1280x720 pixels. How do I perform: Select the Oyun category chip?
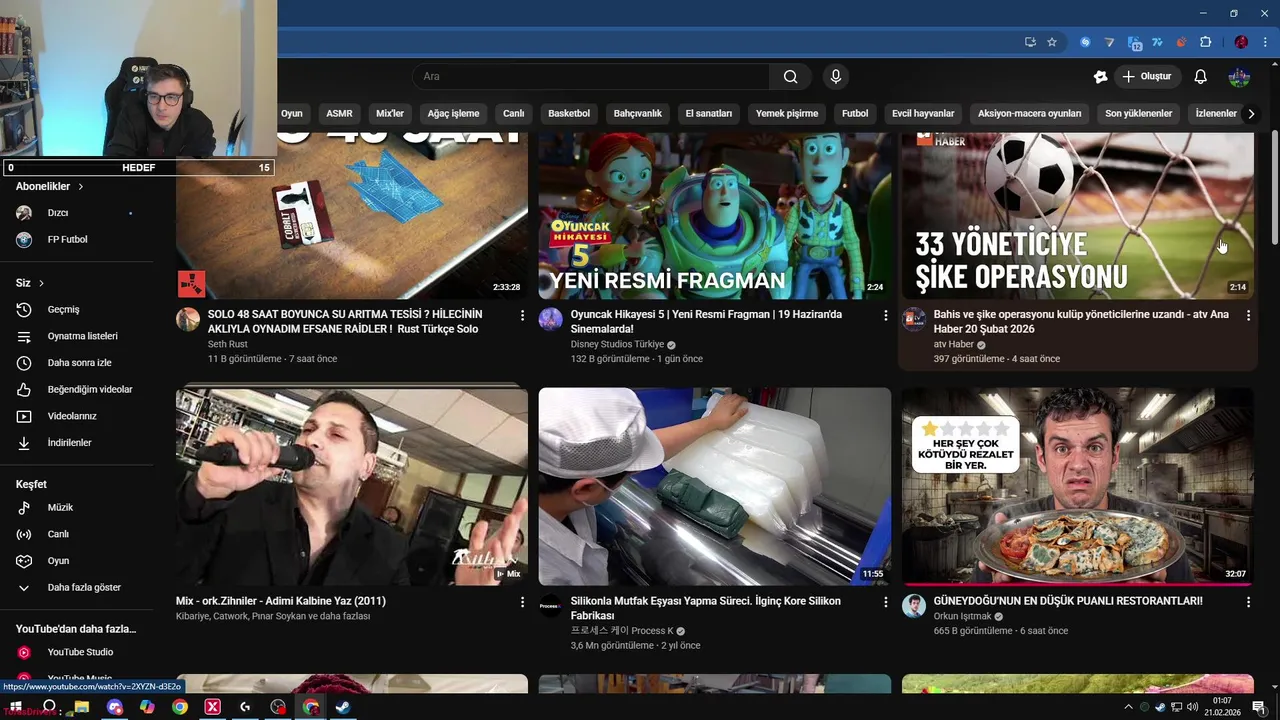[x=291, y=114]
